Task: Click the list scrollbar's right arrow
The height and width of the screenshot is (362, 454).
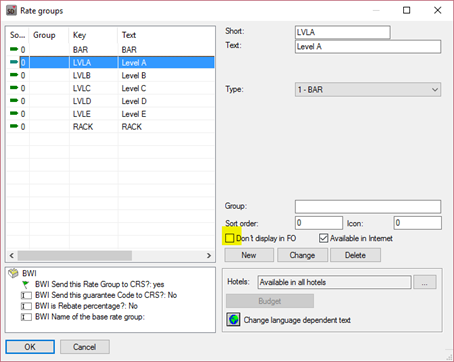Action: point(209,256)
